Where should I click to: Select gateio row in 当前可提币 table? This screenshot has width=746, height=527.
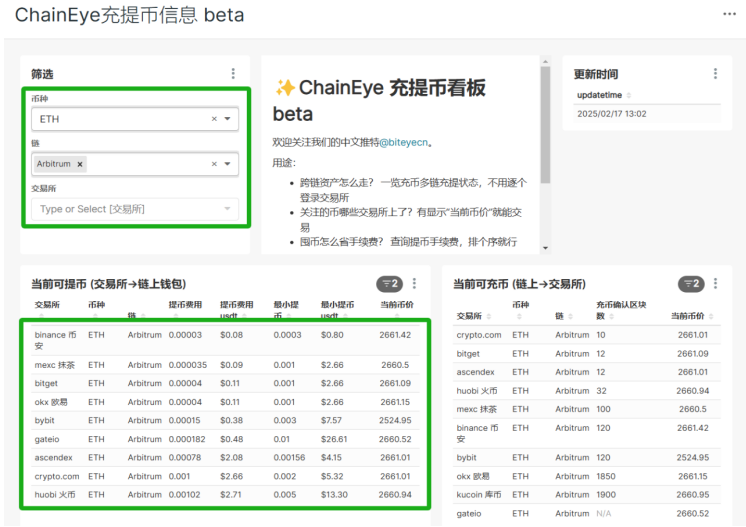226,439
